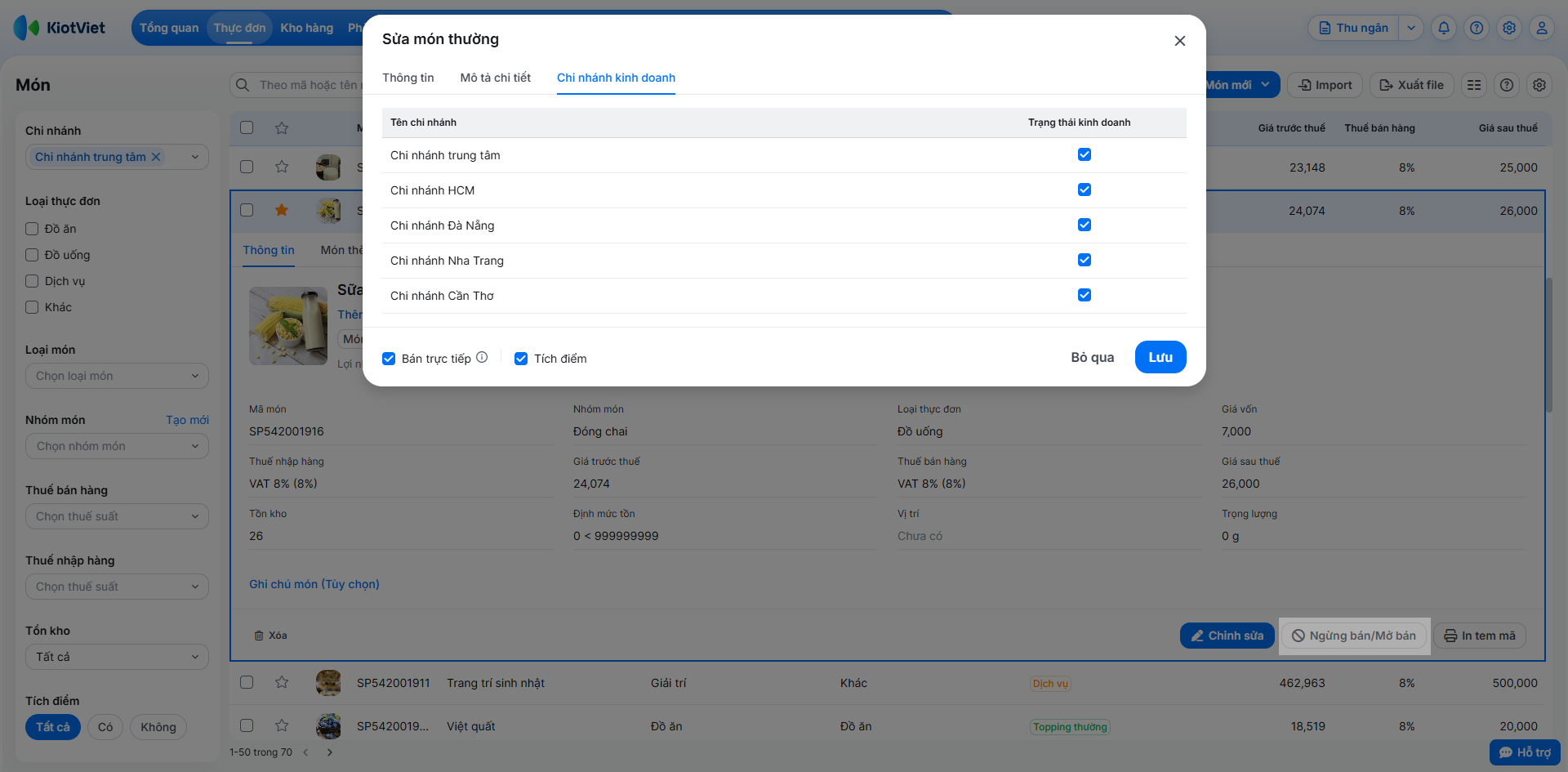
Task: Open the help question mark icon in header
Action: click(1477, 28)
